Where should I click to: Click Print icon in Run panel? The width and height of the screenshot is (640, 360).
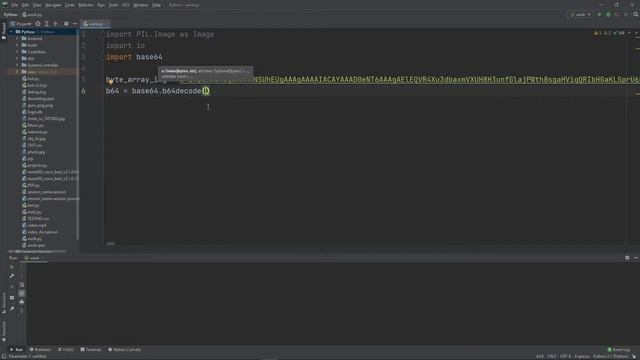tap(22, 302)
